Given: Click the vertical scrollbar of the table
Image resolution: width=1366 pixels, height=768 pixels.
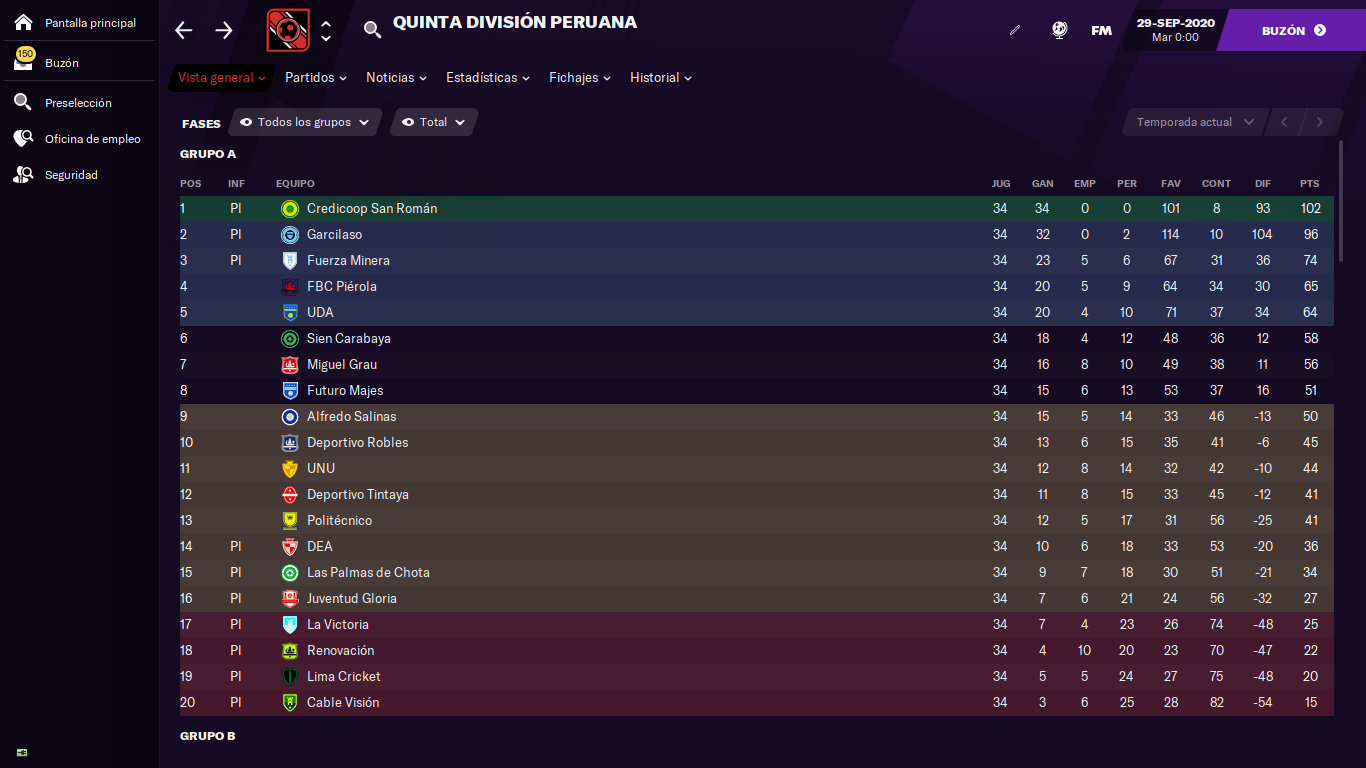Looking at the screenshot, I should point(1342,200).
